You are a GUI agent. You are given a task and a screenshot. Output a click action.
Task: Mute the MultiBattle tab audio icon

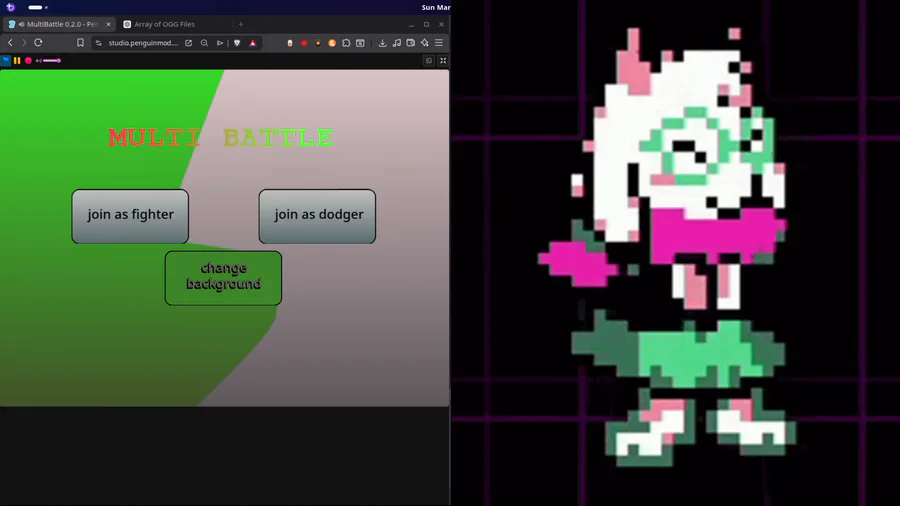(21, 24)
